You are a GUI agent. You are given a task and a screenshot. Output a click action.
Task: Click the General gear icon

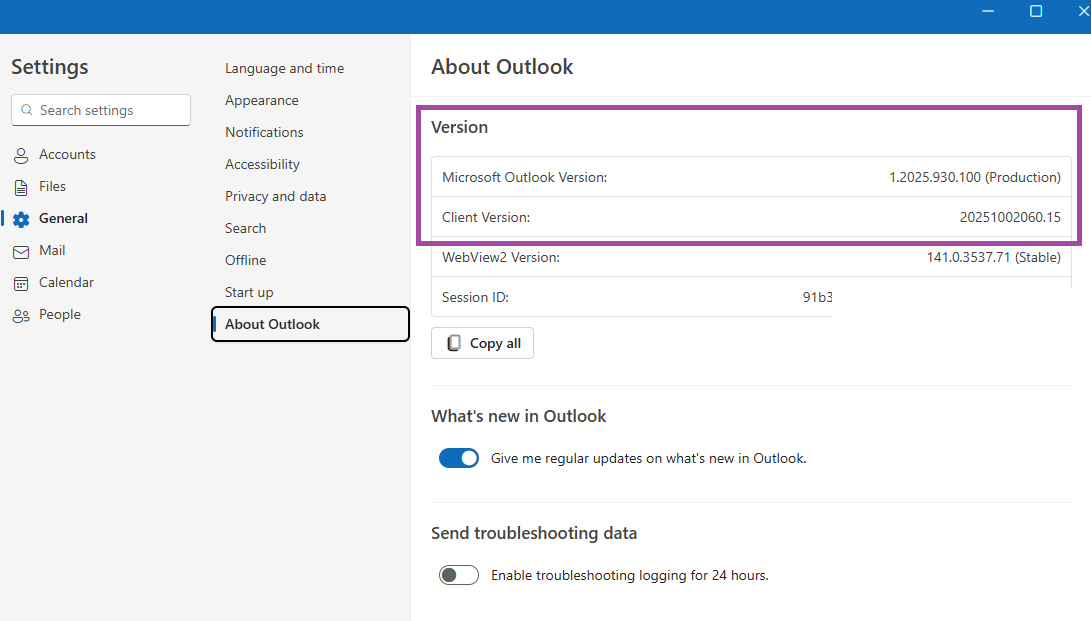[x=21, y=219]
